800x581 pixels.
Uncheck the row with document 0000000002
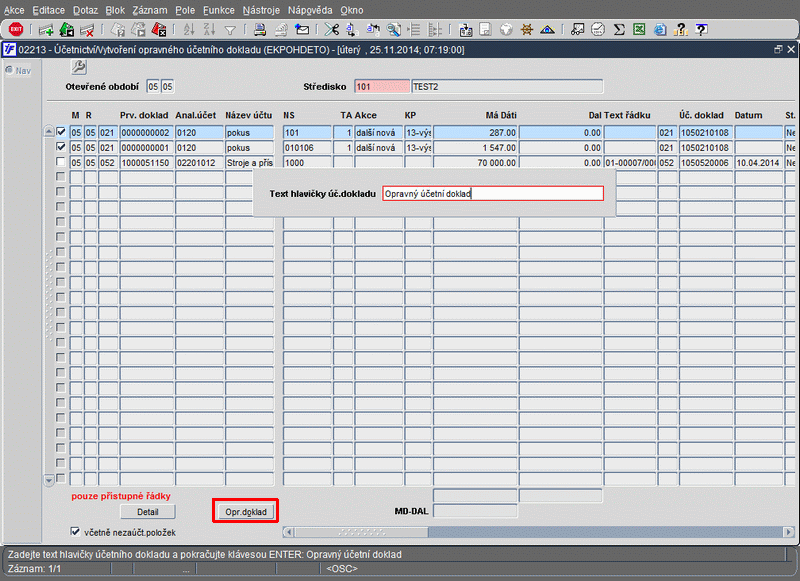(x=61, y=132)
